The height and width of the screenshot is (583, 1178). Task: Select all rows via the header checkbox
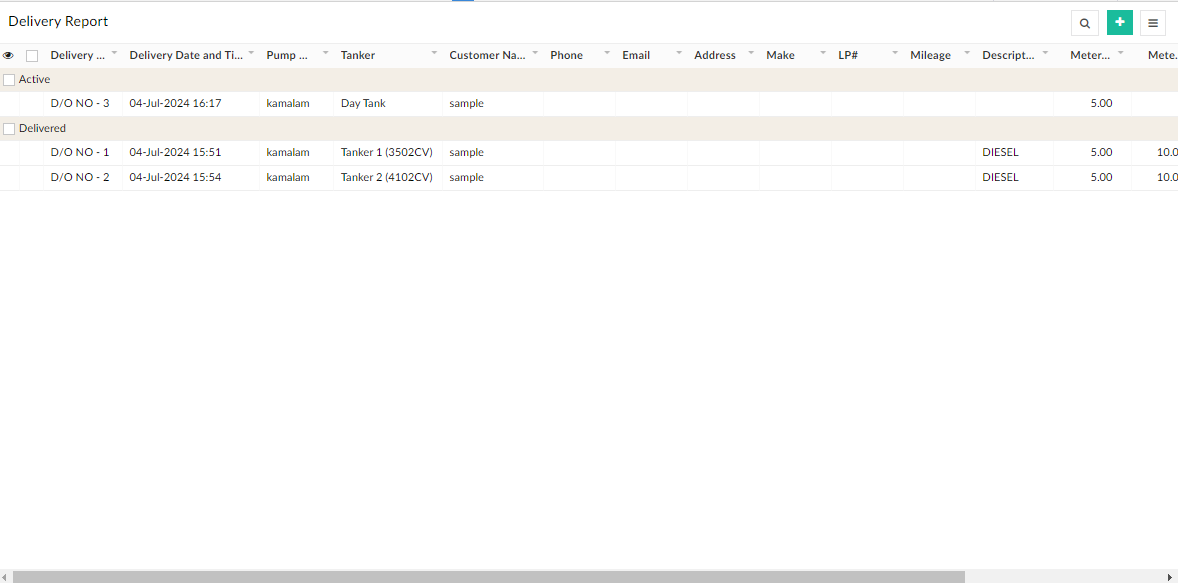[31, 55]
